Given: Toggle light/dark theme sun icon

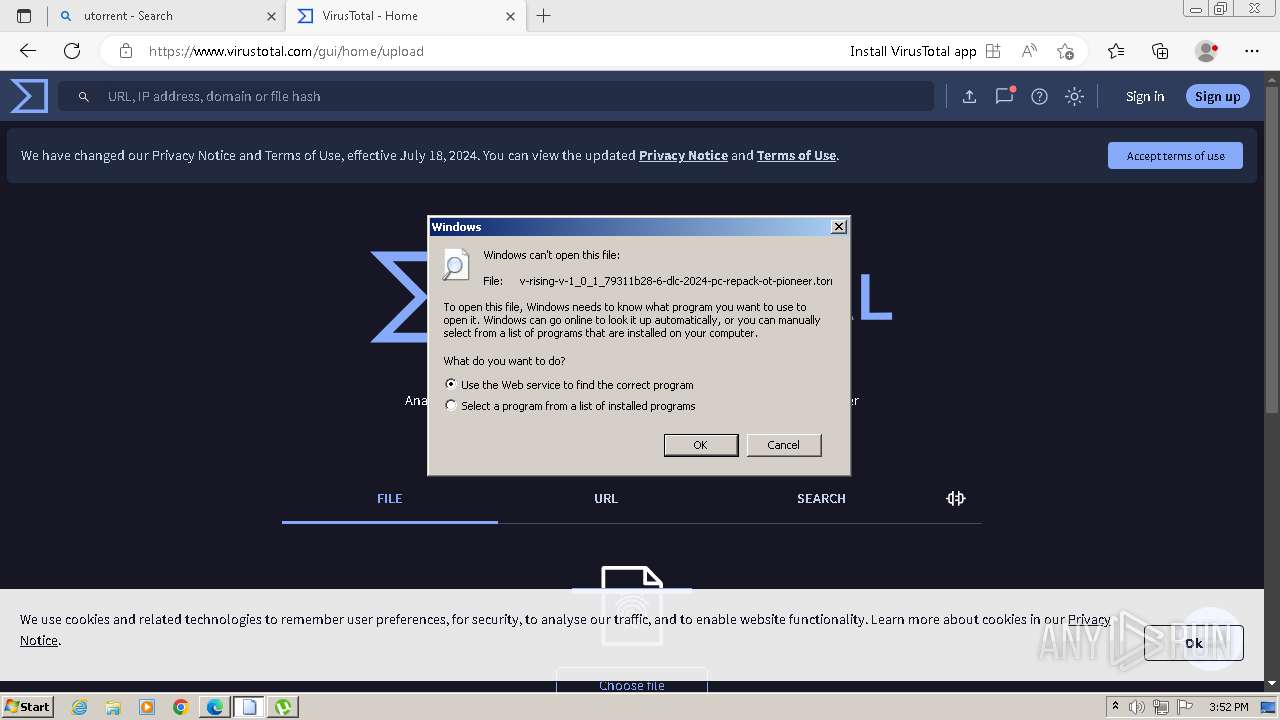Looking at the screenshot, I should 1074,96.
